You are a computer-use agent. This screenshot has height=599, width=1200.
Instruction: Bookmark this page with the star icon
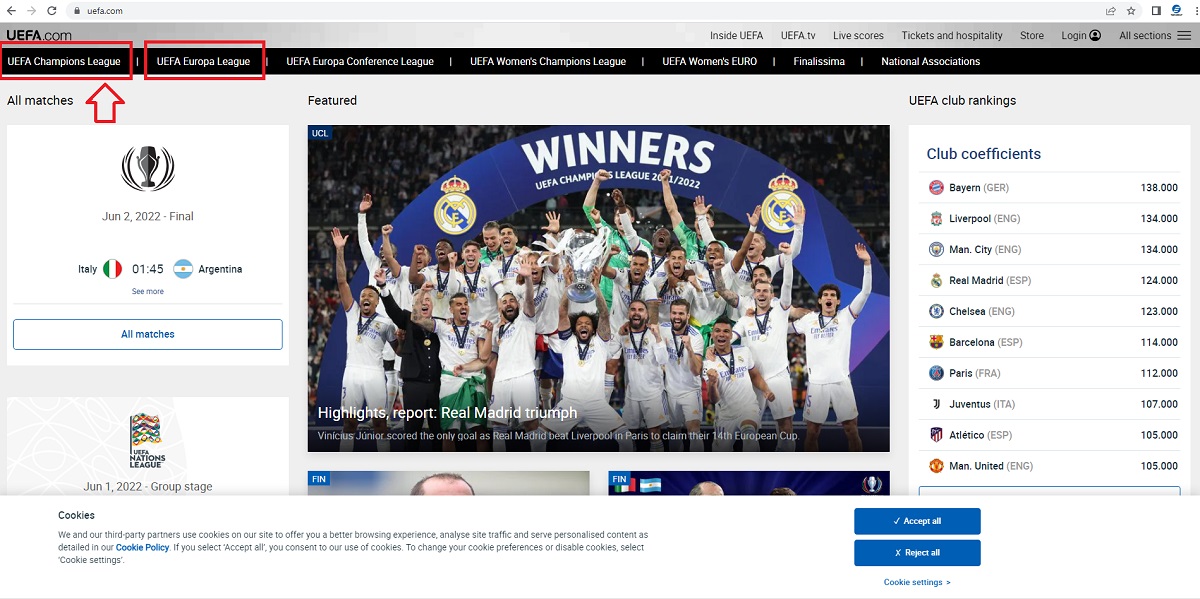pos(1131,10)
